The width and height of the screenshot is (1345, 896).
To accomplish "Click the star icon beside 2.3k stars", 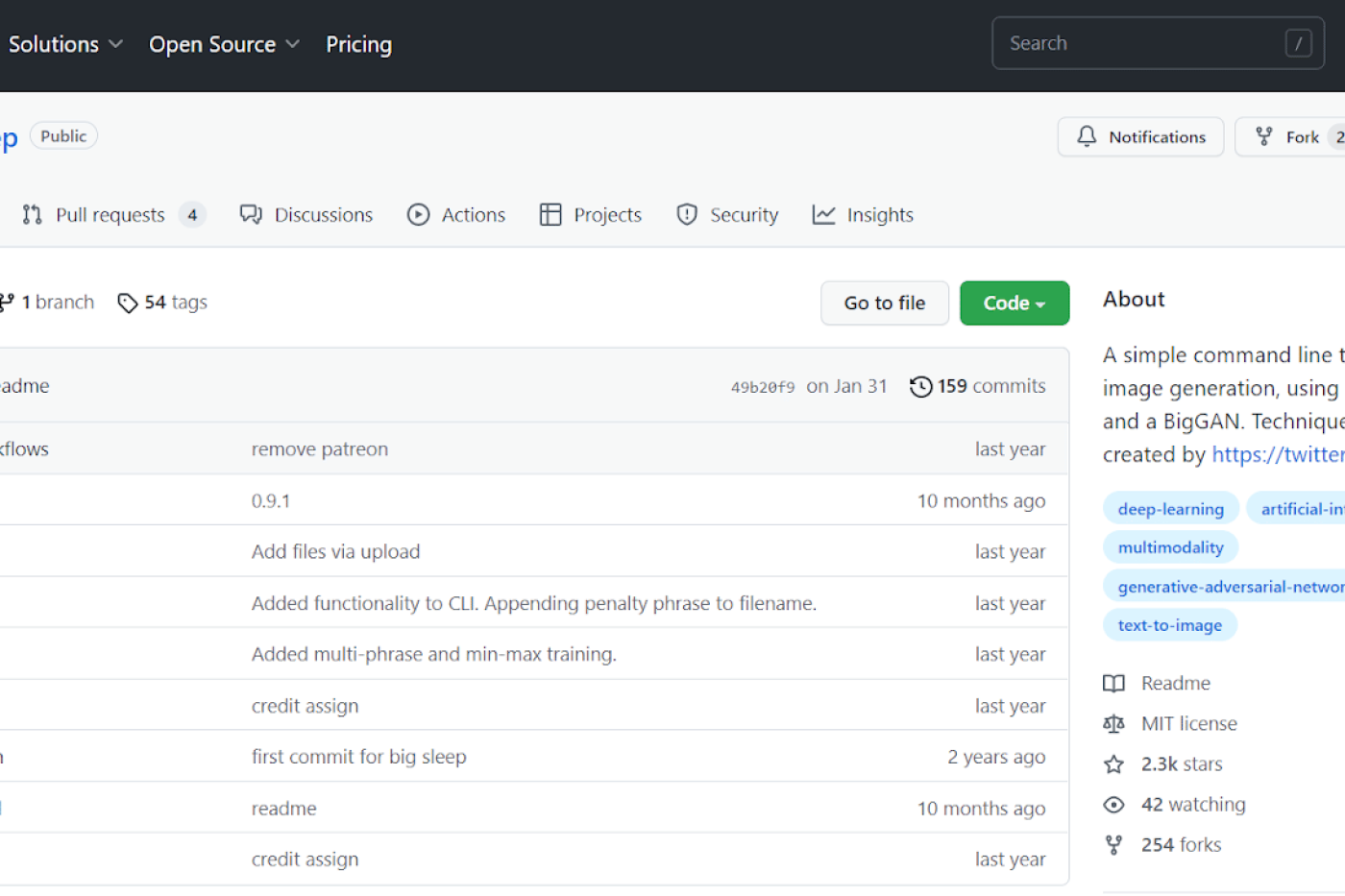I will coord(1113,764).
